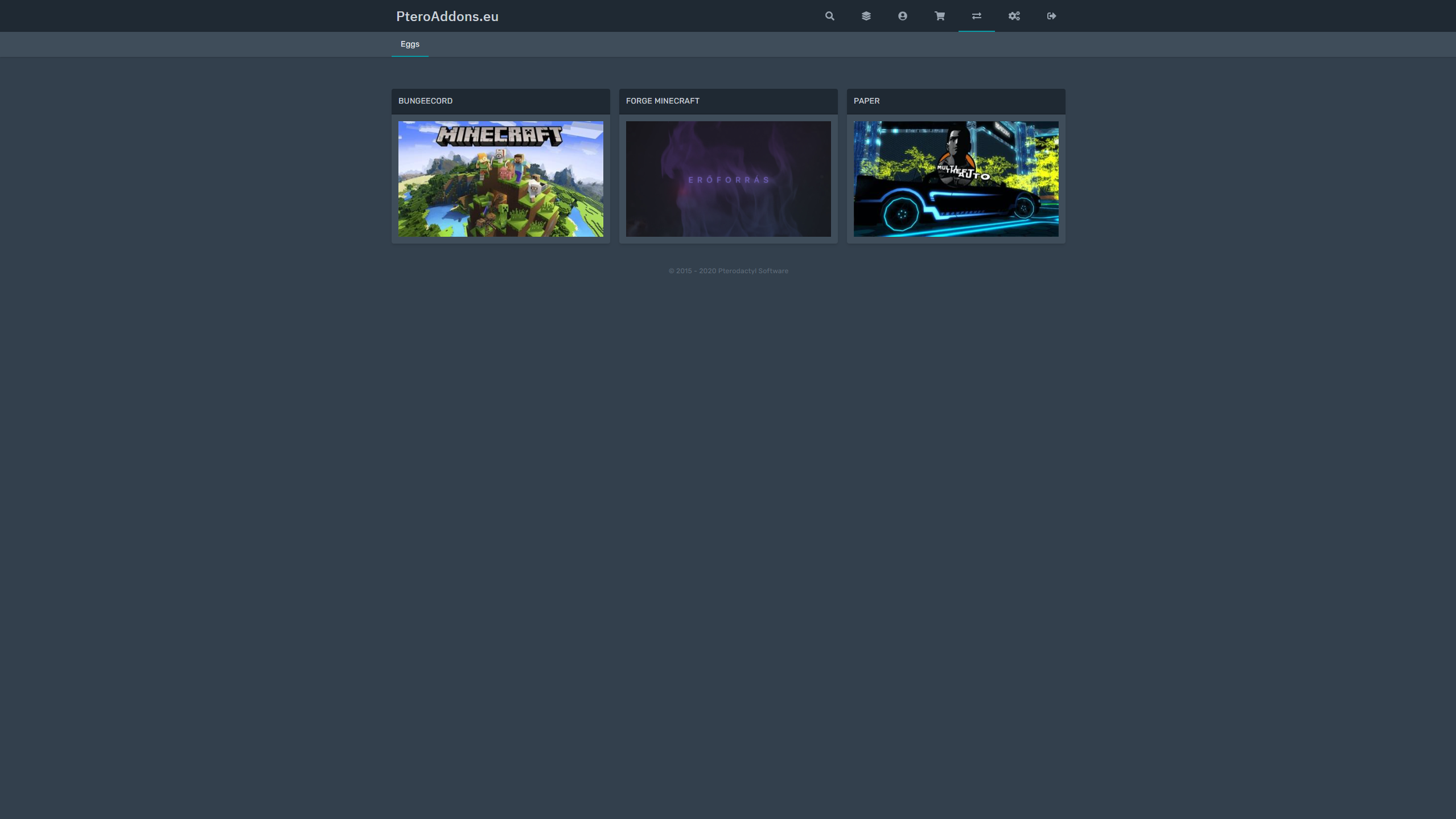Select the exchange arrows navbar icon
Screen dimensions: 1456x819
tap(976, 16)
